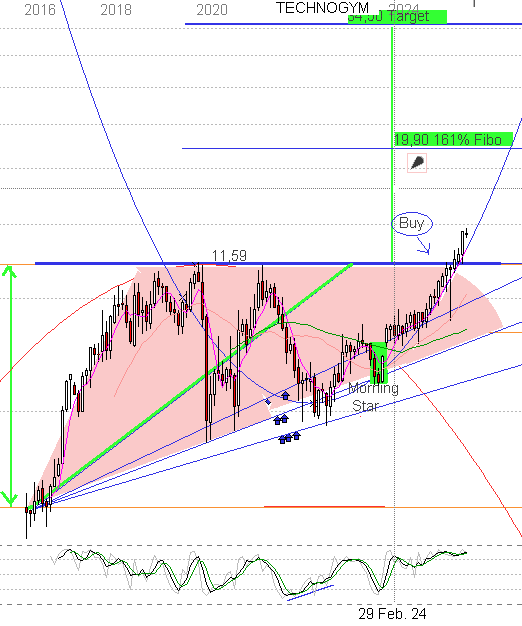Viewport: 522px width, 626px height.
Task: Click the circled Buy annotation
Action: [412, 224]
